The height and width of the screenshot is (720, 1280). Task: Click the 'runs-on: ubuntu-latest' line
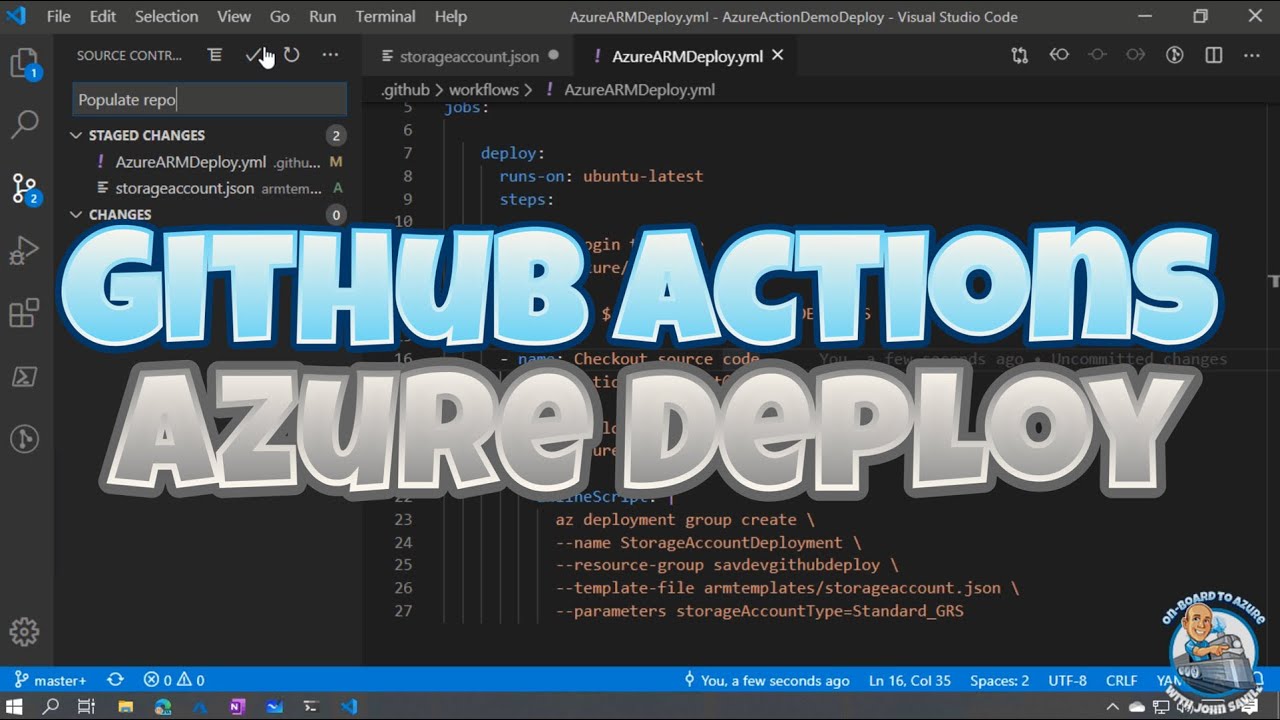[601, 176]
